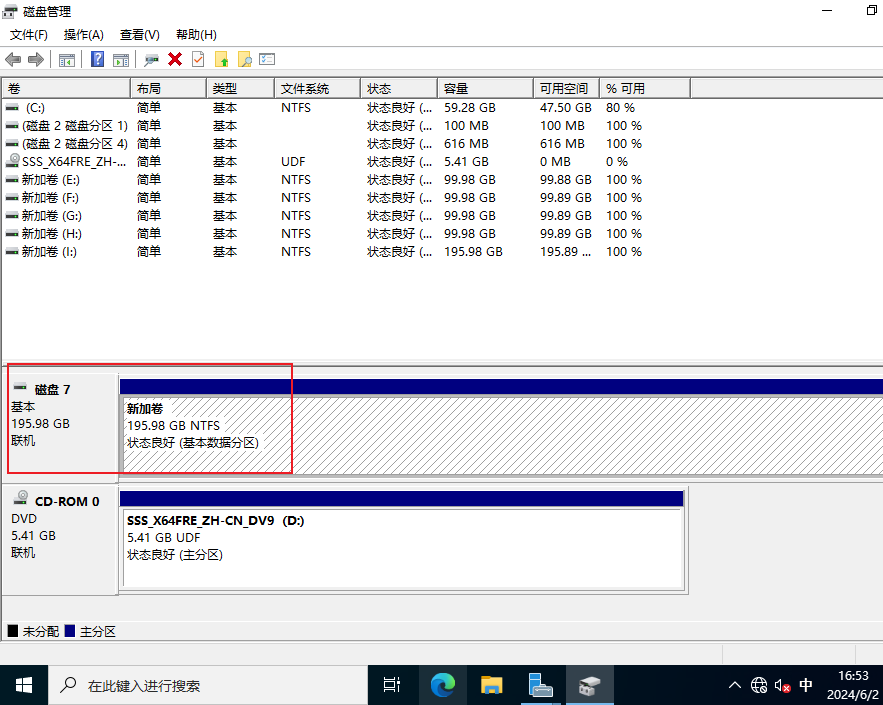Viewport: 883px width, 705px height.
Task: Click the red X delete icon
Action: coord(175,60)
